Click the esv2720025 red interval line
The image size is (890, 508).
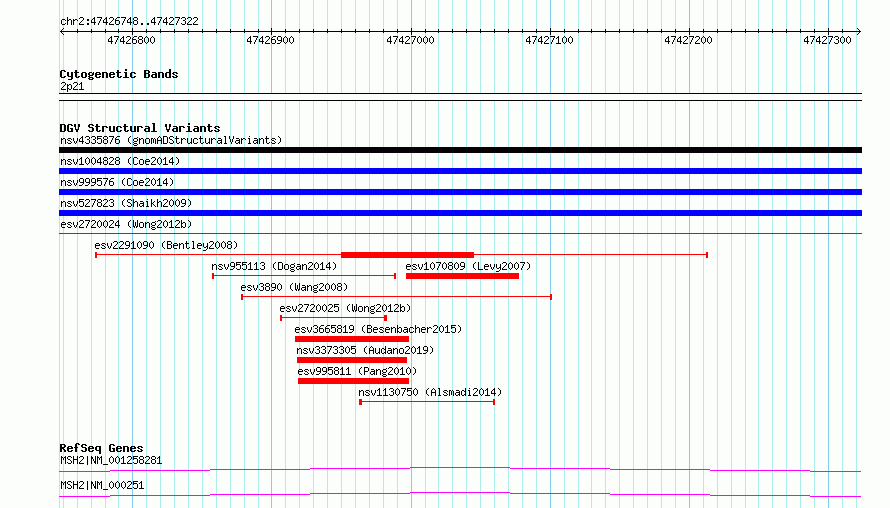click(334, 318)
